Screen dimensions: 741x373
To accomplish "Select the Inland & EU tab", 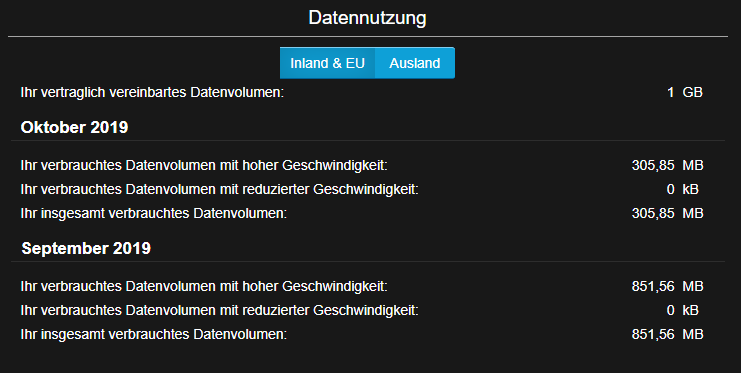I will pyautogui.click(x=327, y=63).
